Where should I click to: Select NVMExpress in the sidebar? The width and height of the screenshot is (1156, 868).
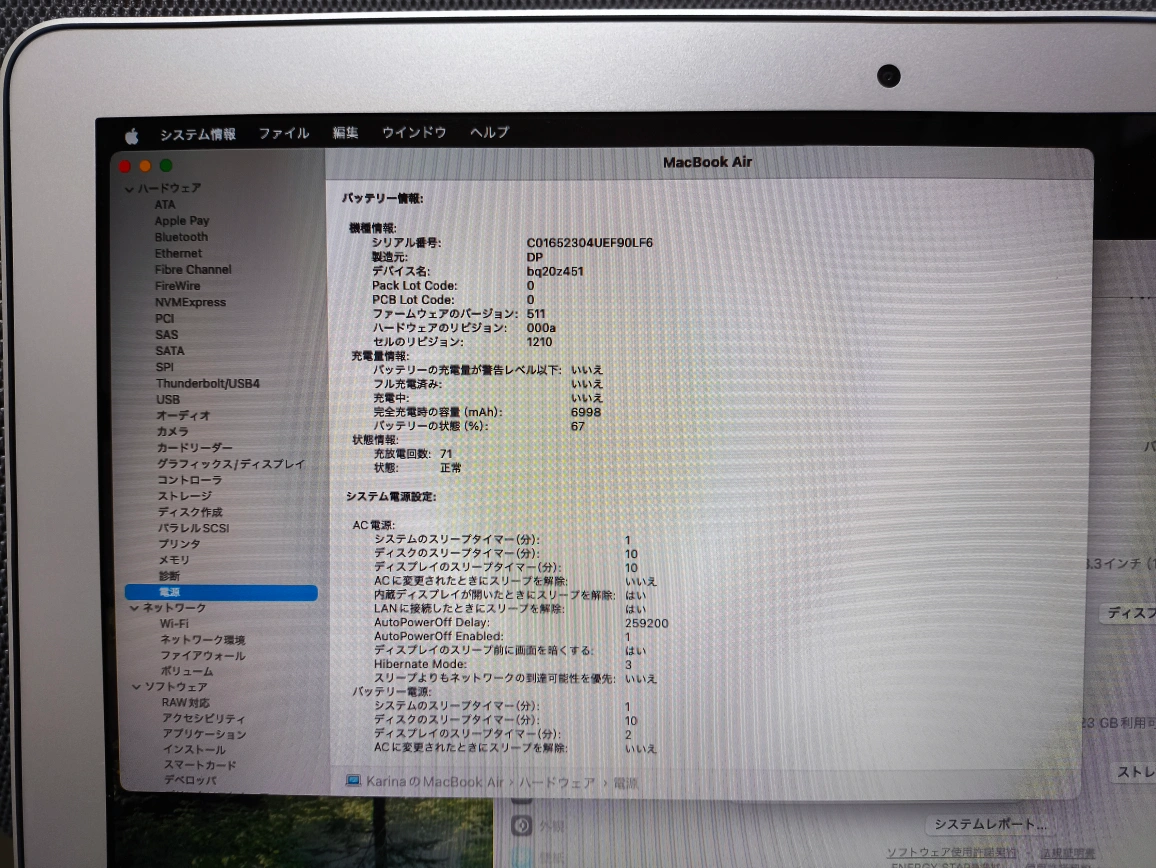coord(190,302)
